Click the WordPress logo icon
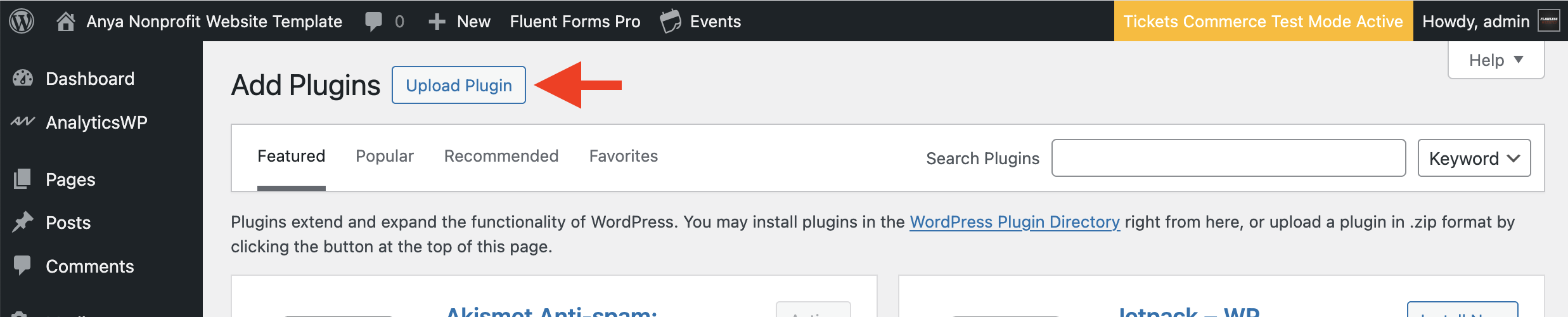This screenshot has width=1568, height=317. tap(22, 21)
